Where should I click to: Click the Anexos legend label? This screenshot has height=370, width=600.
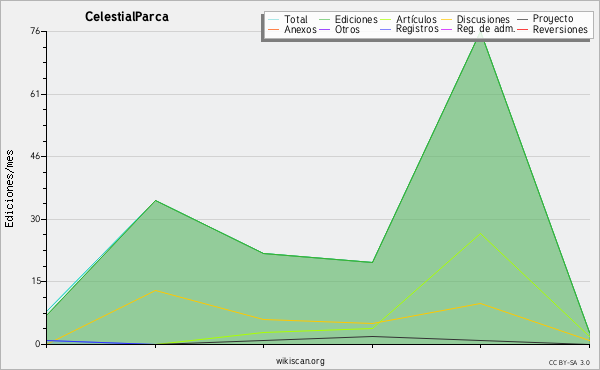(x=300, y=29)
